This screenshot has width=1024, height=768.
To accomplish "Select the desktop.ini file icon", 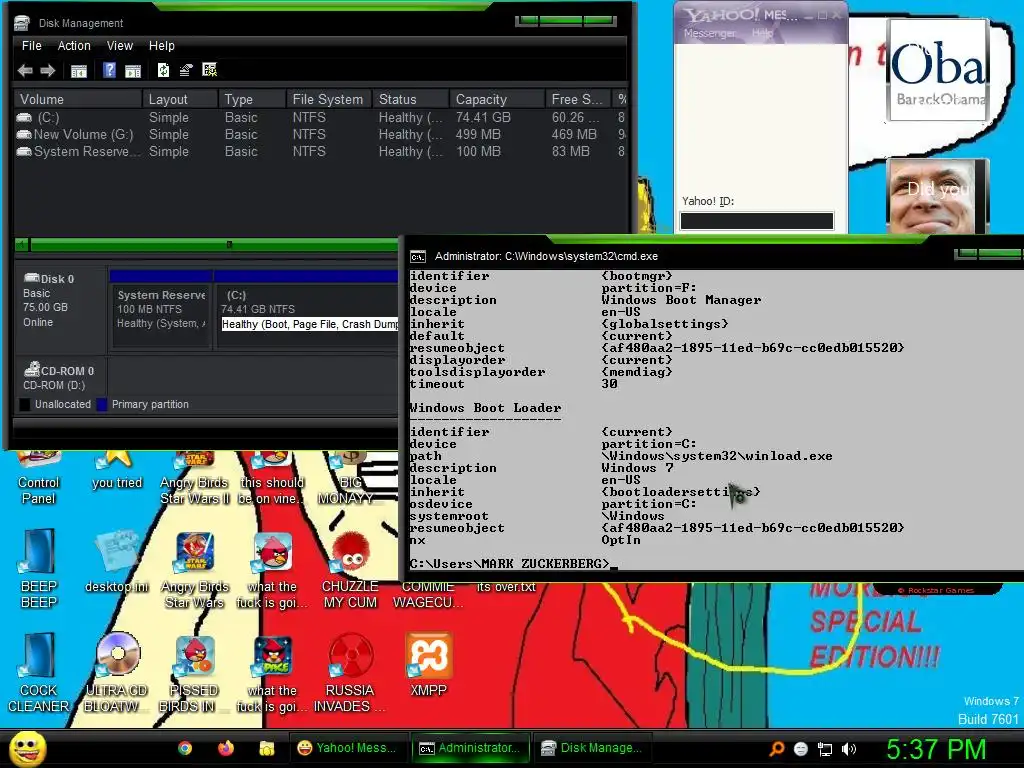I will 116,562.
